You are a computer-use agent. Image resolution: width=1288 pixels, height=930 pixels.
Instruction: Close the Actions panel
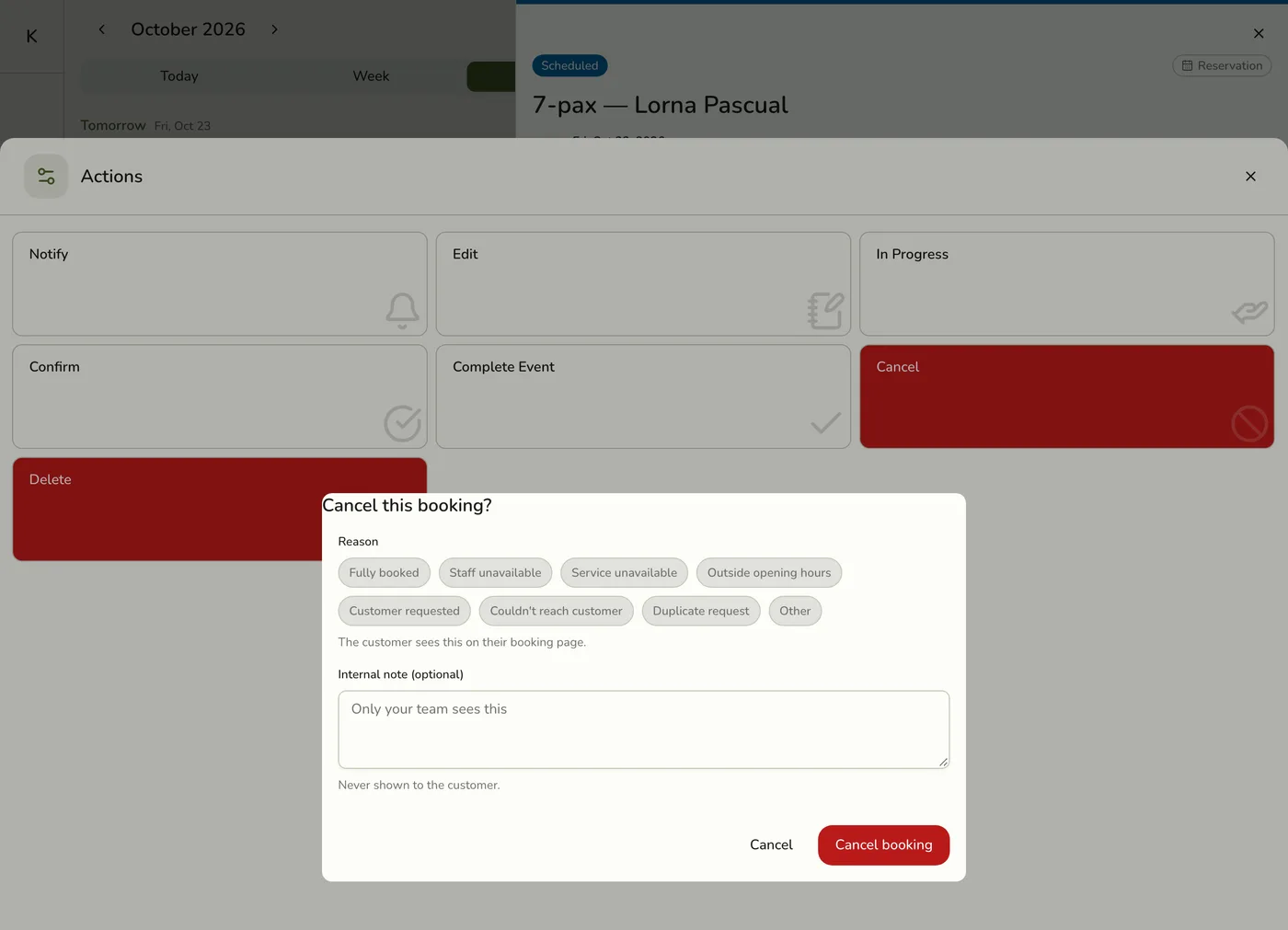[x=1250, y=177]
